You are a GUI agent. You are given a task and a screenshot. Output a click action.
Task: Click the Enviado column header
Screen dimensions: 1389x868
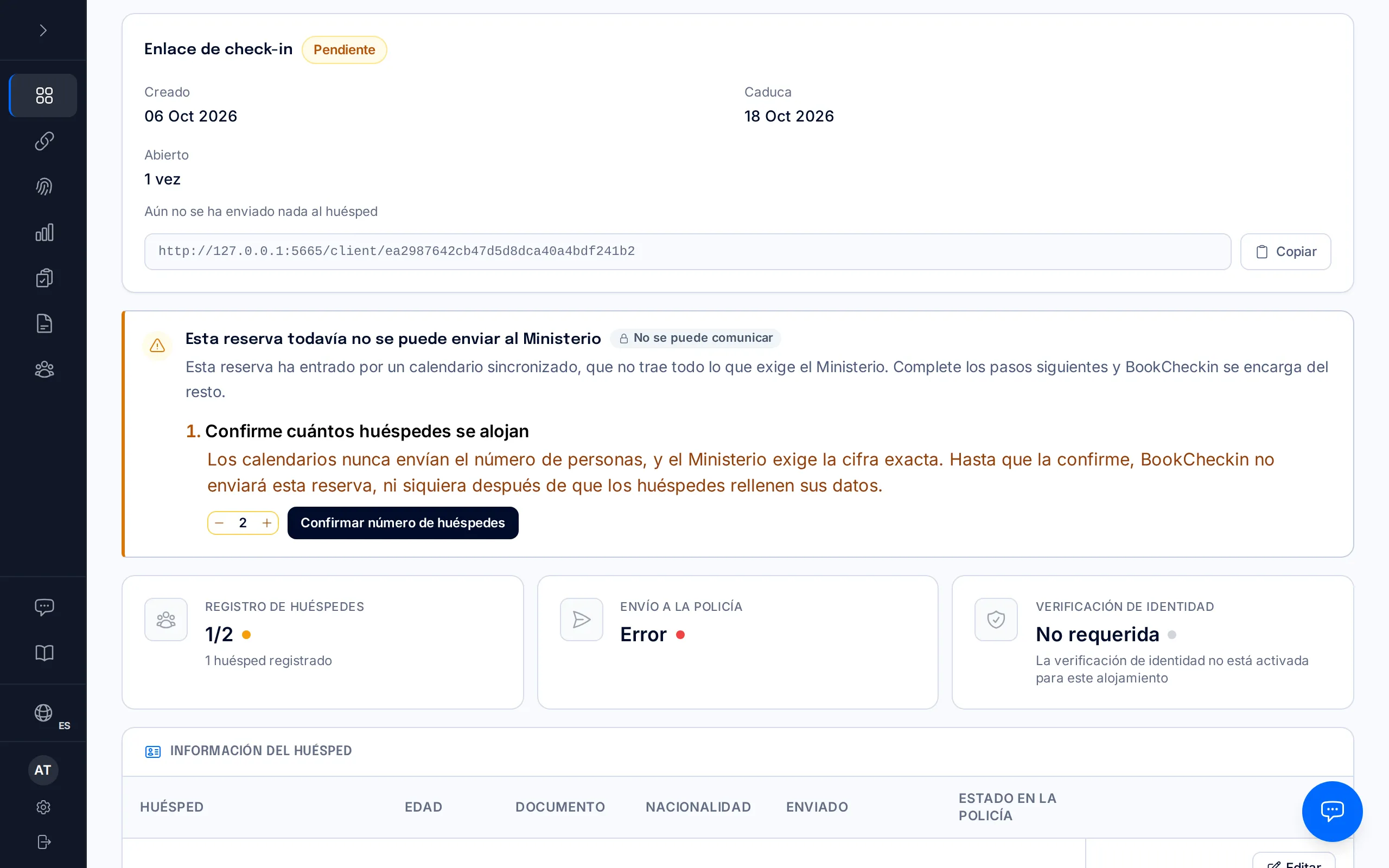pyautogui.click(x=817, y=807)
